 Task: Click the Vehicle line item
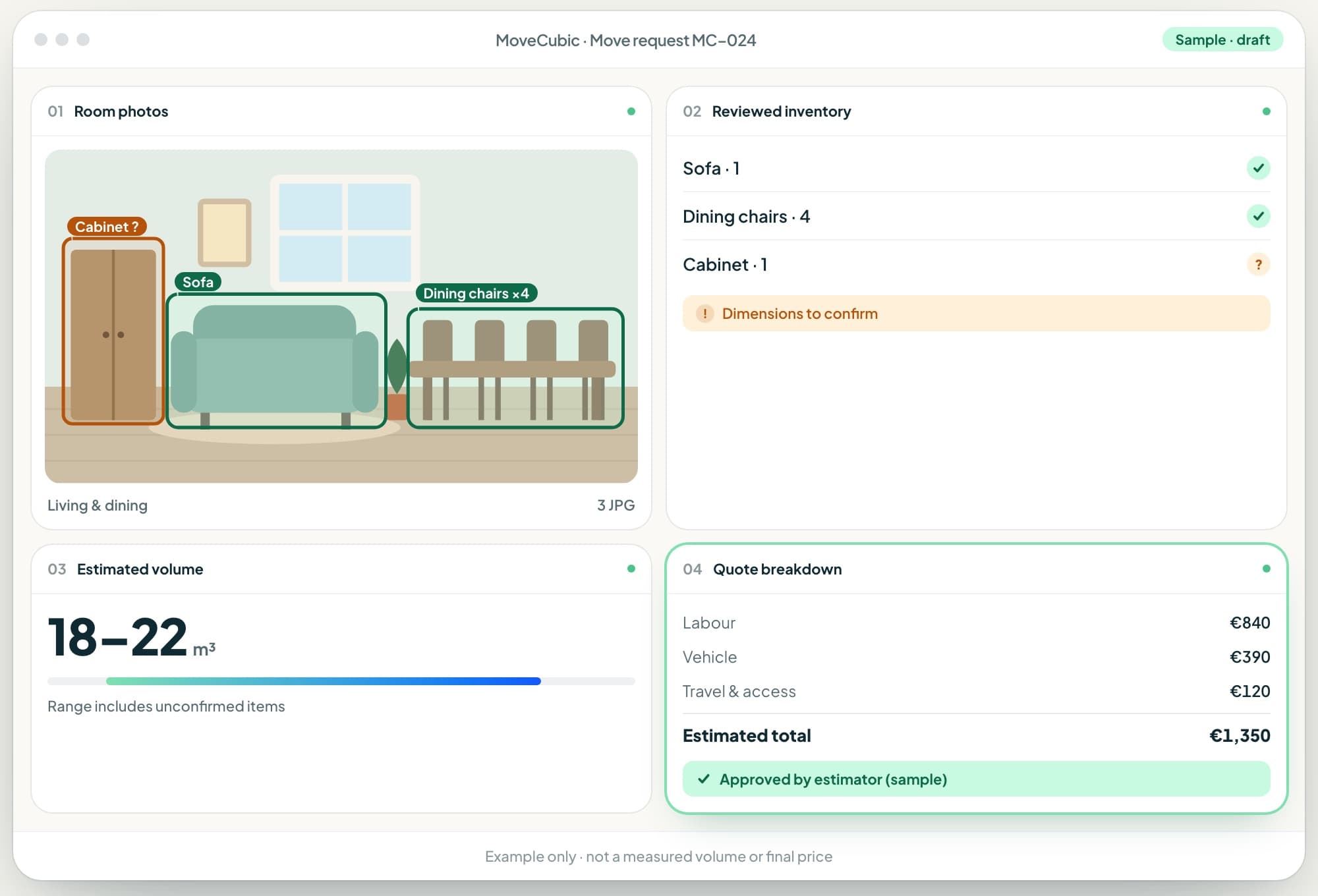[x=976, y=657]
